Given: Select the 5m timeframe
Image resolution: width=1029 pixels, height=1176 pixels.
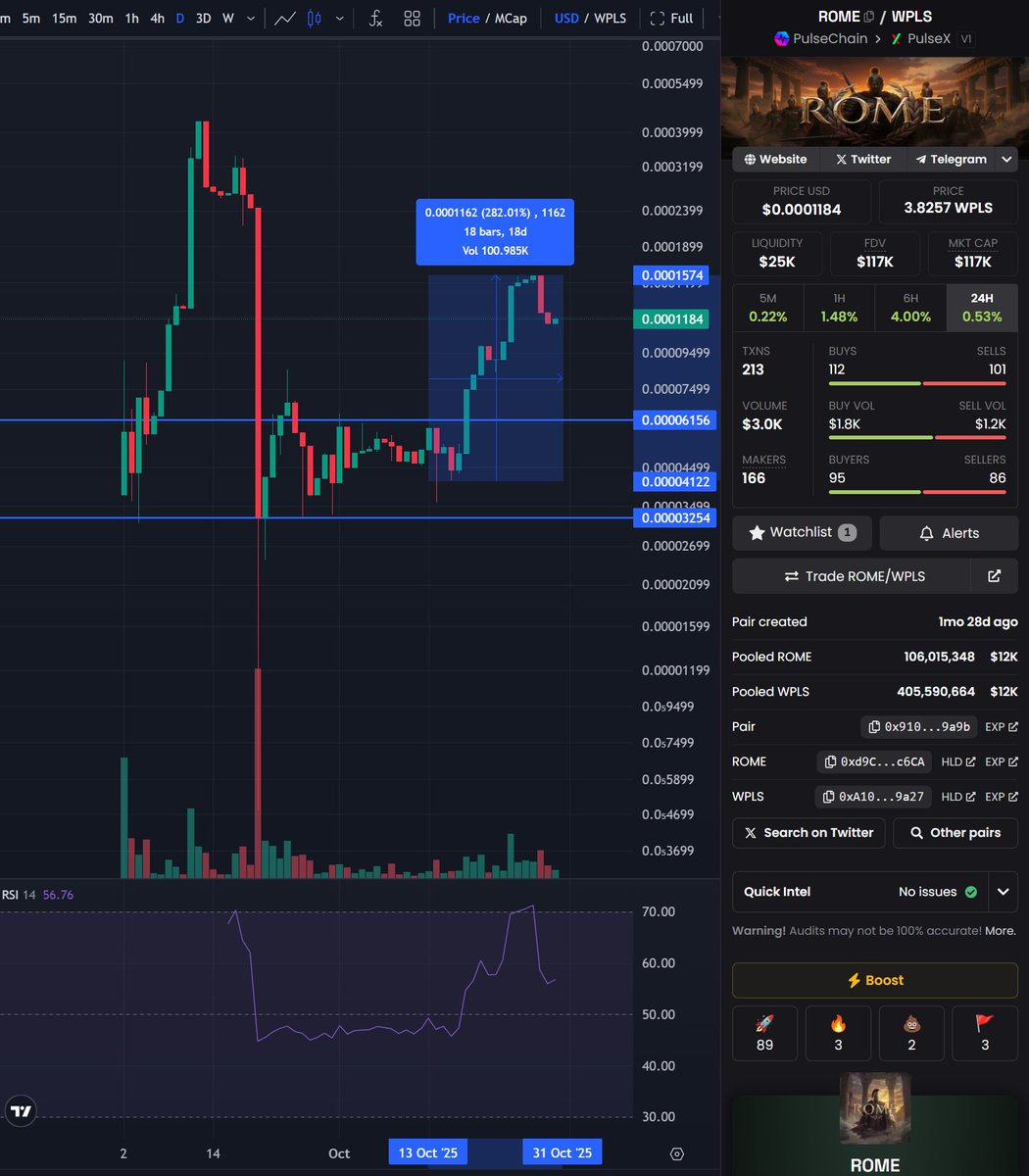Looking at the screenshot, I should coord(31,18).
